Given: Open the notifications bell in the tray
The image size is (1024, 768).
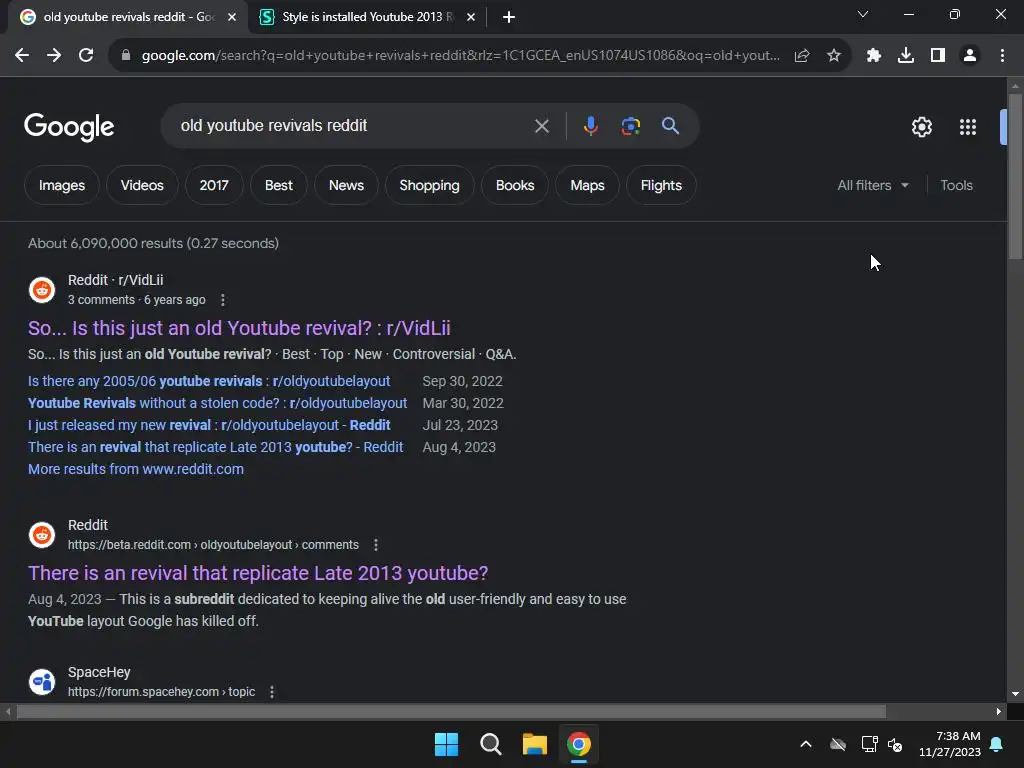Looking at the screenshot, I should pyautogui.click(x=997, y=744).
